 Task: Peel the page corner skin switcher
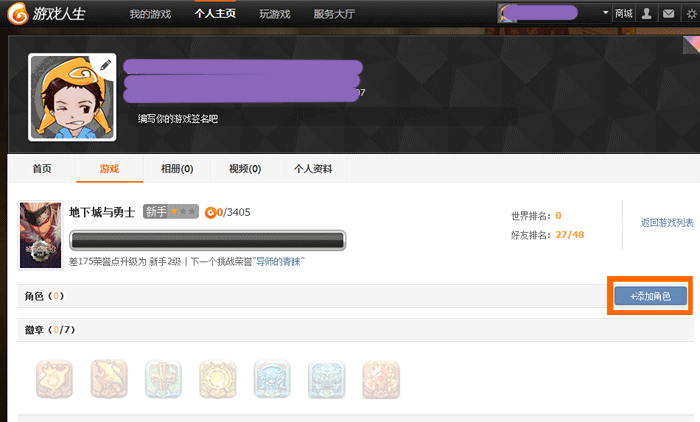click(690, 44)
